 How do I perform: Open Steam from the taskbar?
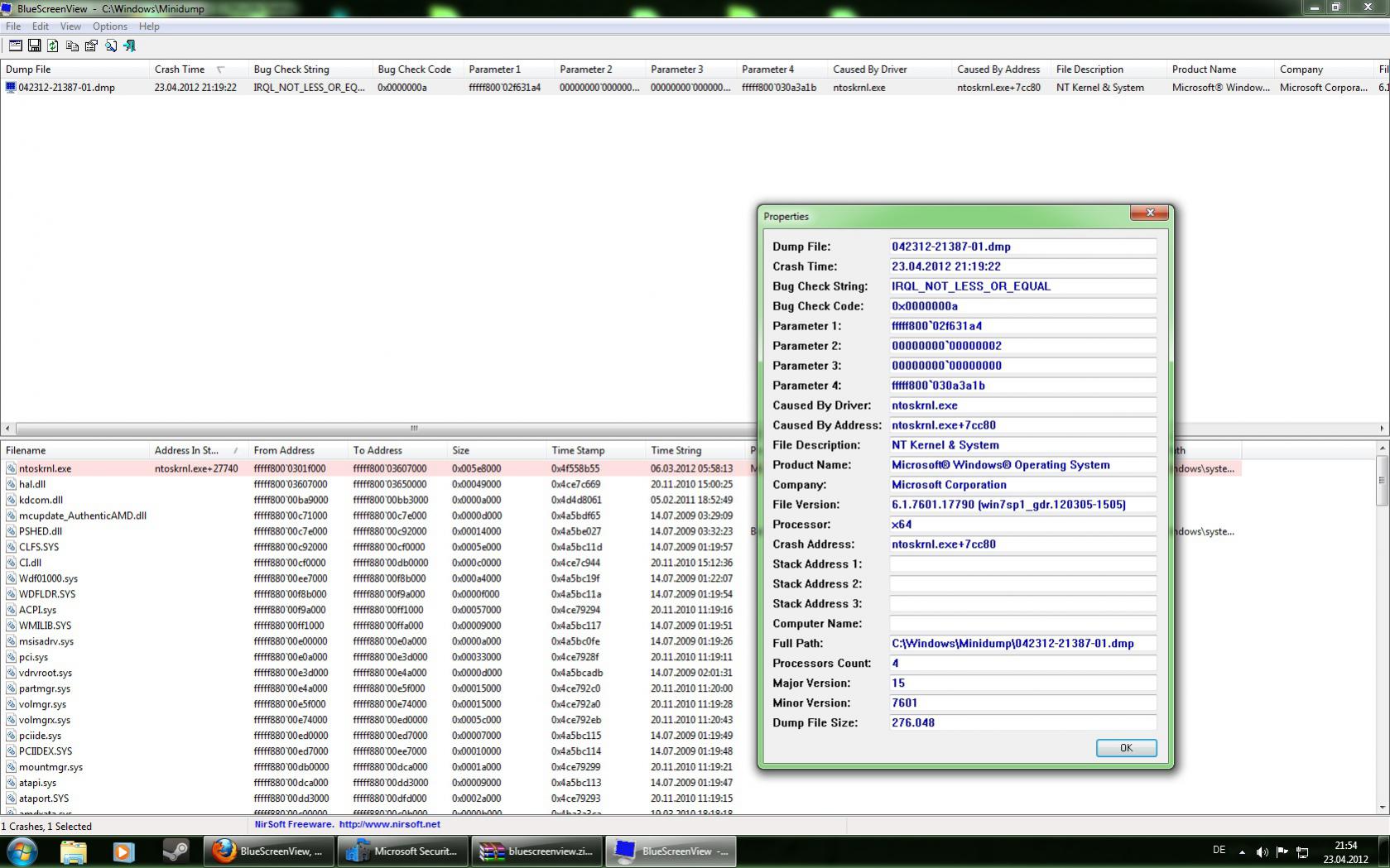pos(175,851)
